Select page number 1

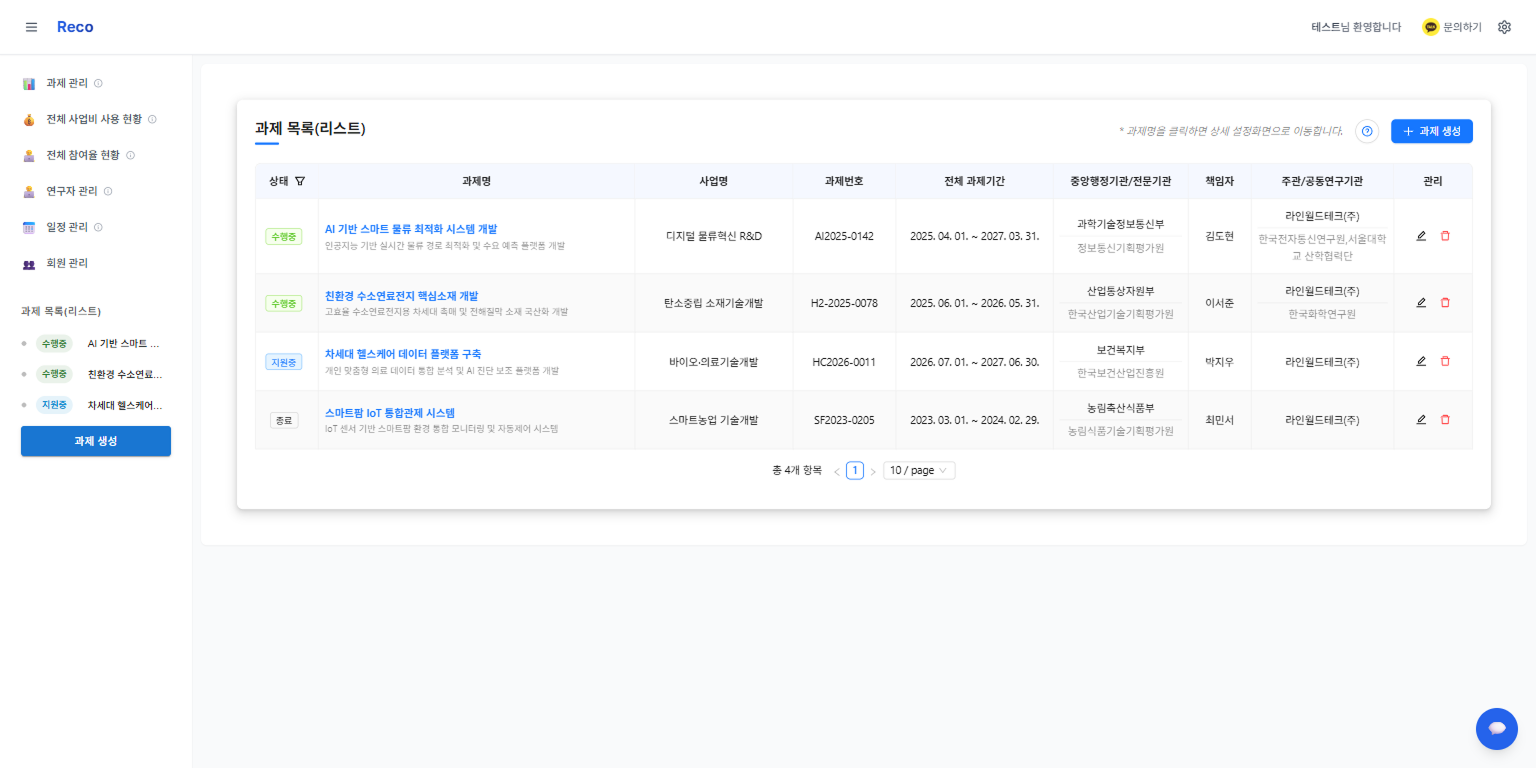[855, 470]
